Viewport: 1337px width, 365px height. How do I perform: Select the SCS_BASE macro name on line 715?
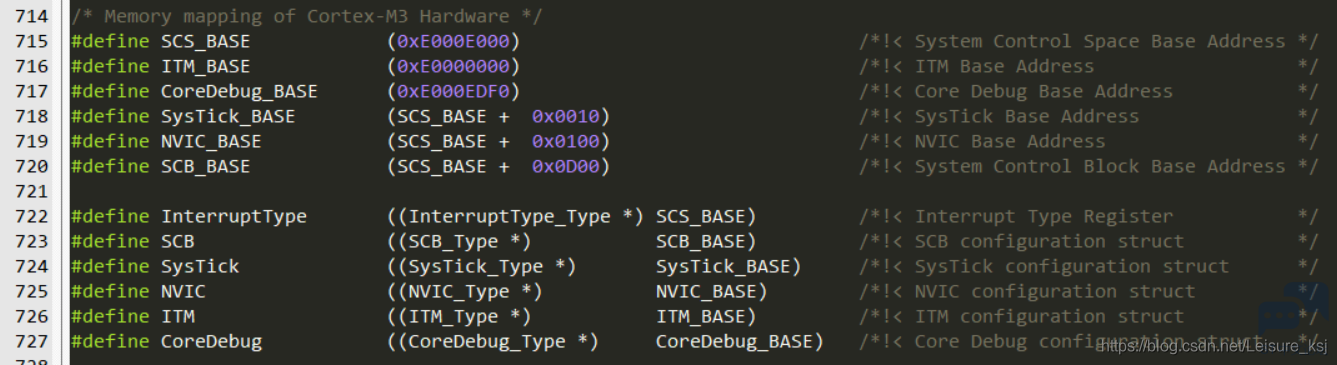tap(206, 41)
